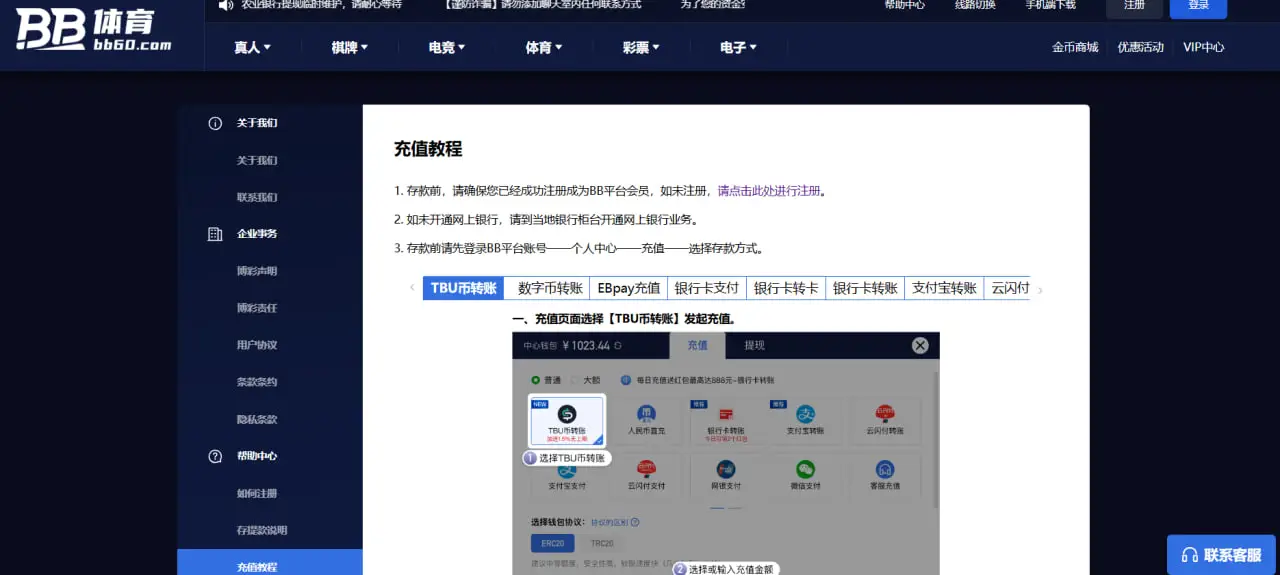Expand the 真人 dropdown menu
1280x575 pixels.
coord(252,47)
